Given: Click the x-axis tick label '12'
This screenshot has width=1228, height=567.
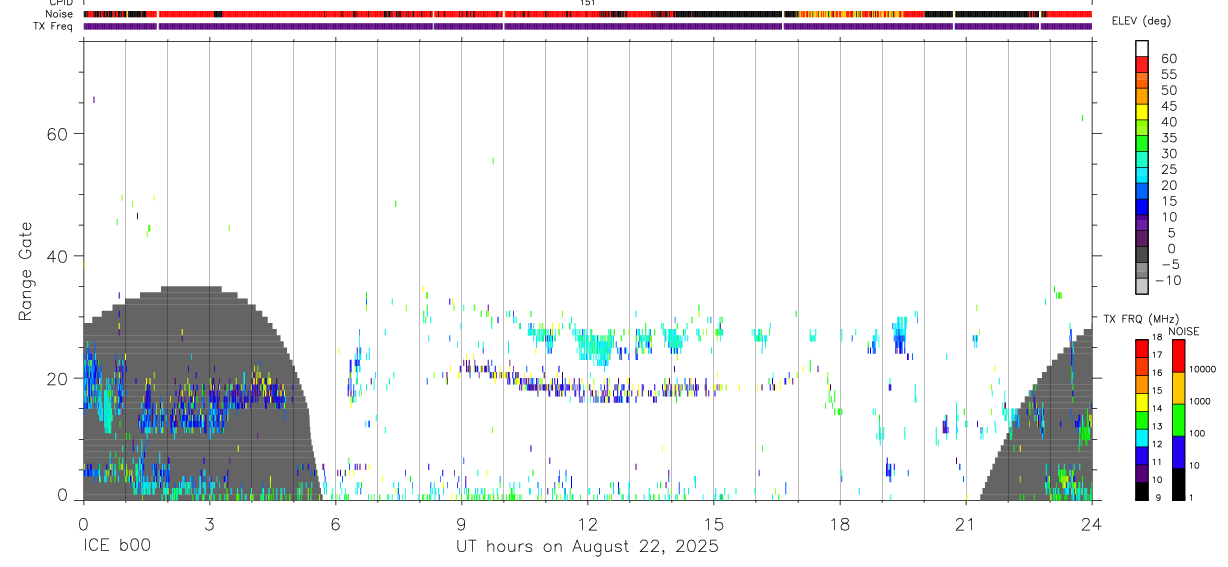Looking at the screenshot, I should tap(587, 524).
